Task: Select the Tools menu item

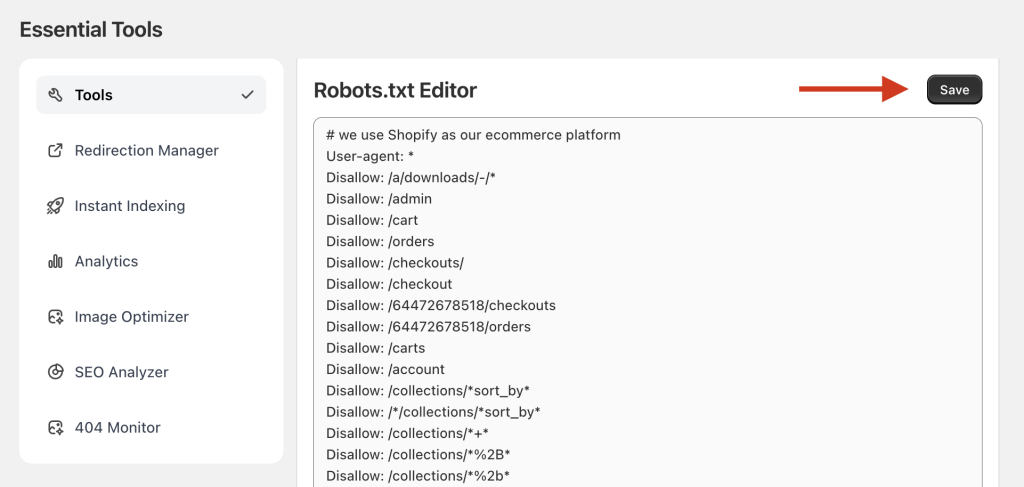Action: (x=151, y=95)
